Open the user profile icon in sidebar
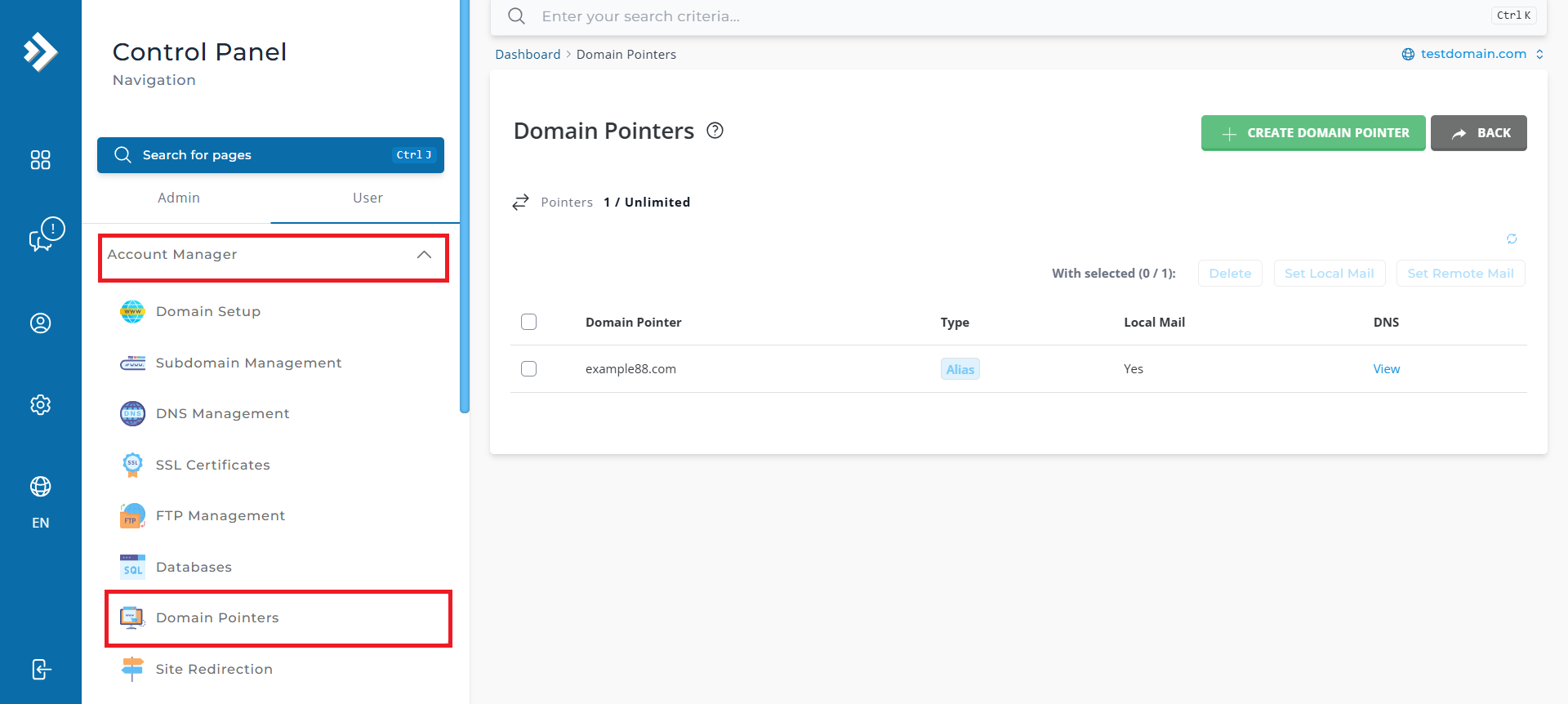 (40, 323)
